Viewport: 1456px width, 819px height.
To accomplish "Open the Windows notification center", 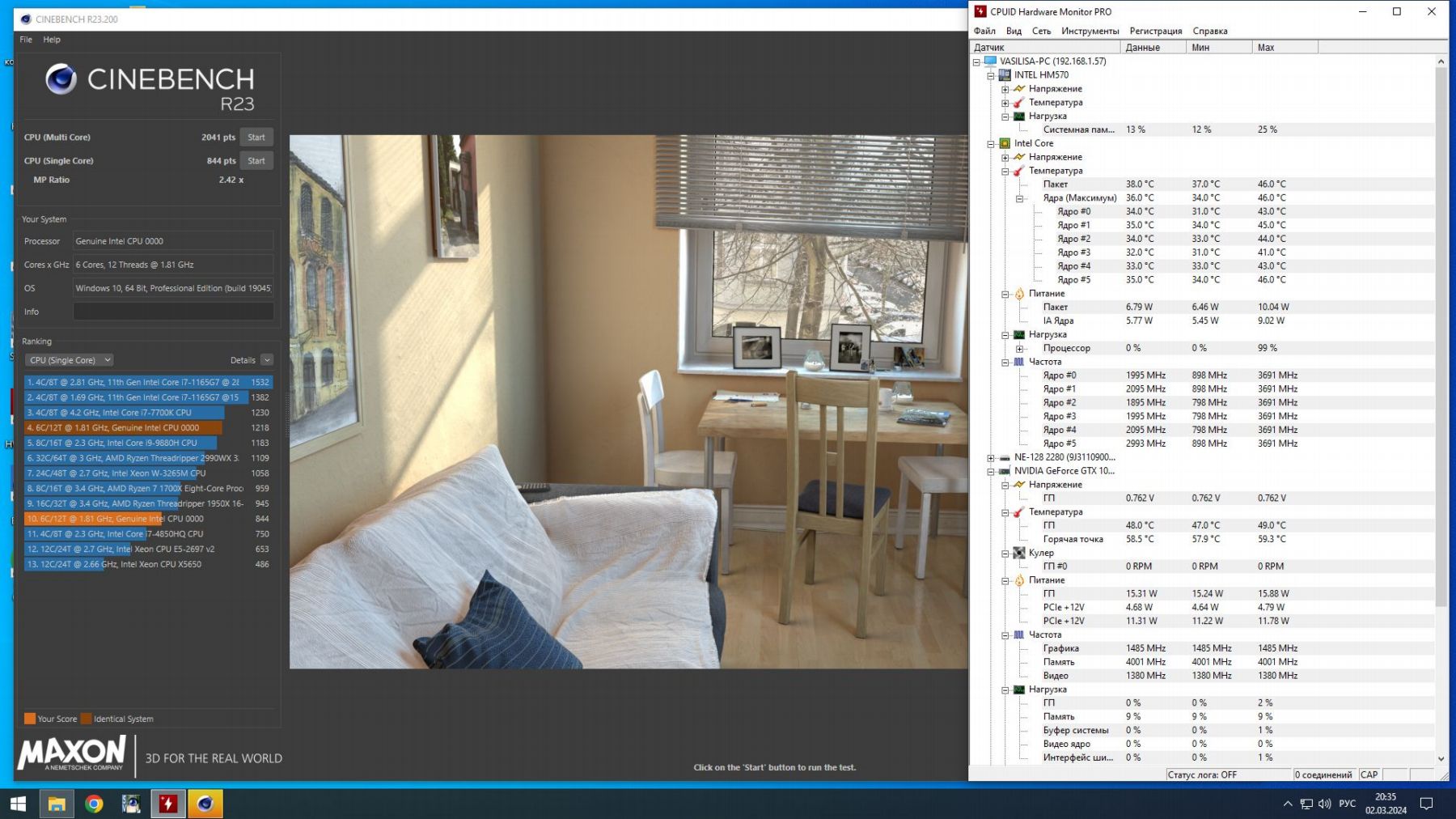I will [x=1427, y=804].
